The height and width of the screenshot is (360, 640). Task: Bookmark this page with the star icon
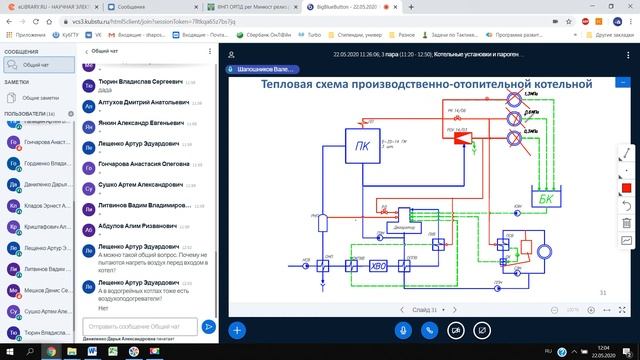coord(569,22)
